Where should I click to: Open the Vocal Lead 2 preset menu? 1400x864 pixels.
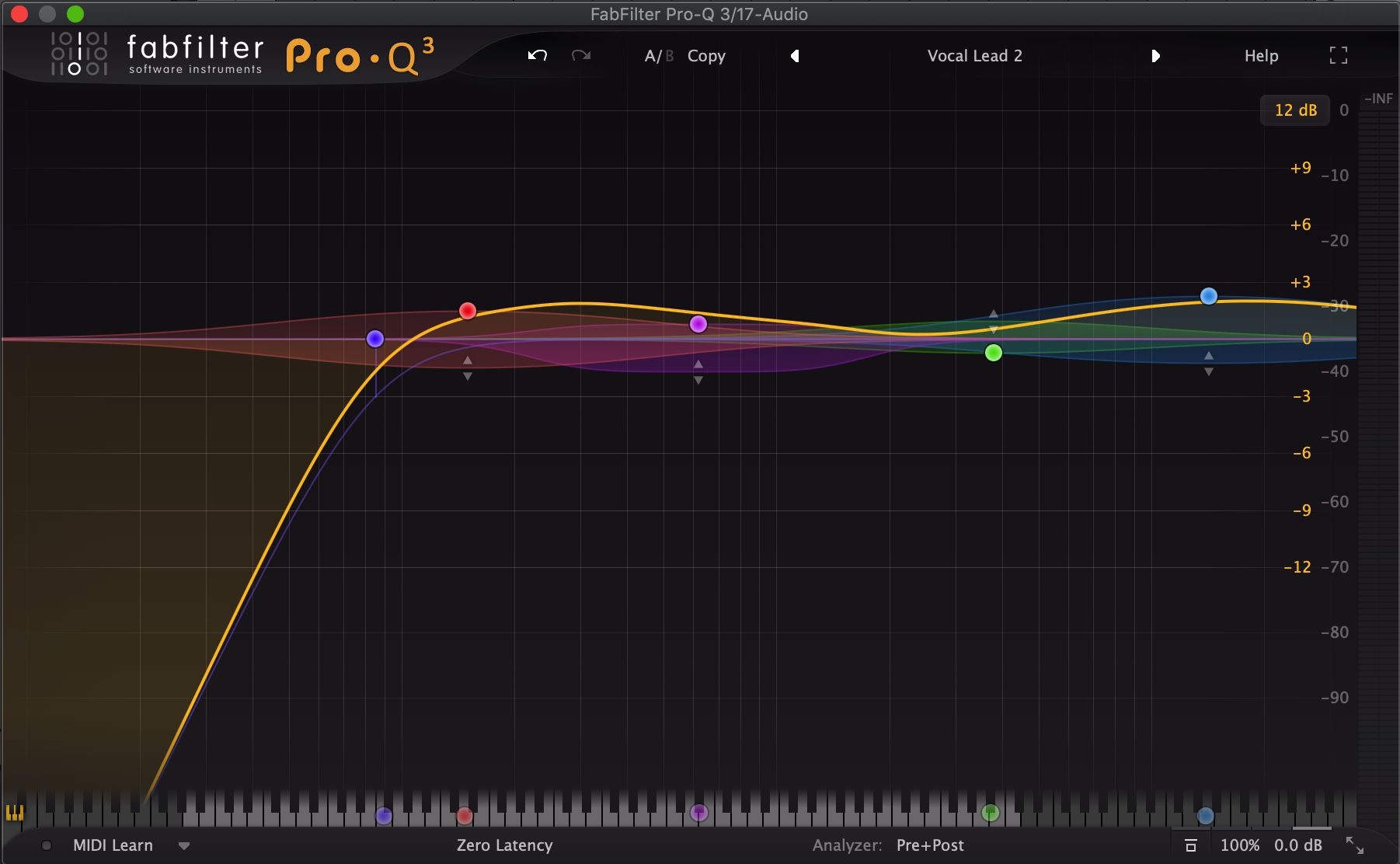point(974,56)
